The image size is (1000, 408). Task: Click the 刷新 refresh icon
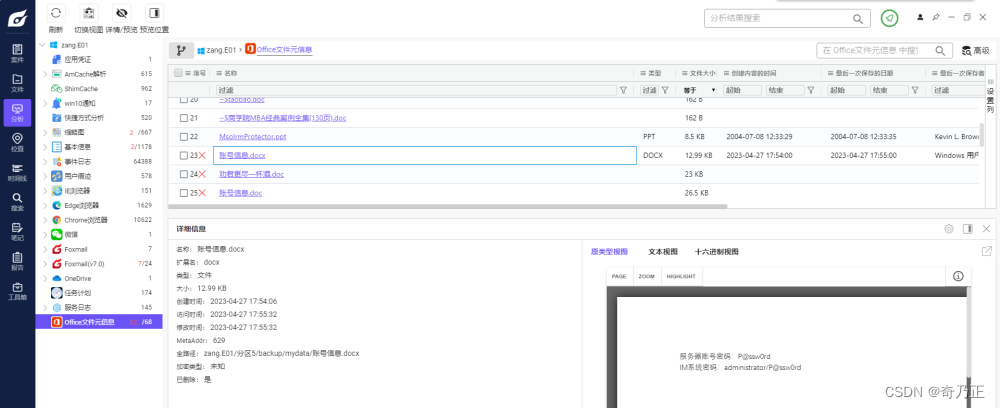tap(56, 13)
